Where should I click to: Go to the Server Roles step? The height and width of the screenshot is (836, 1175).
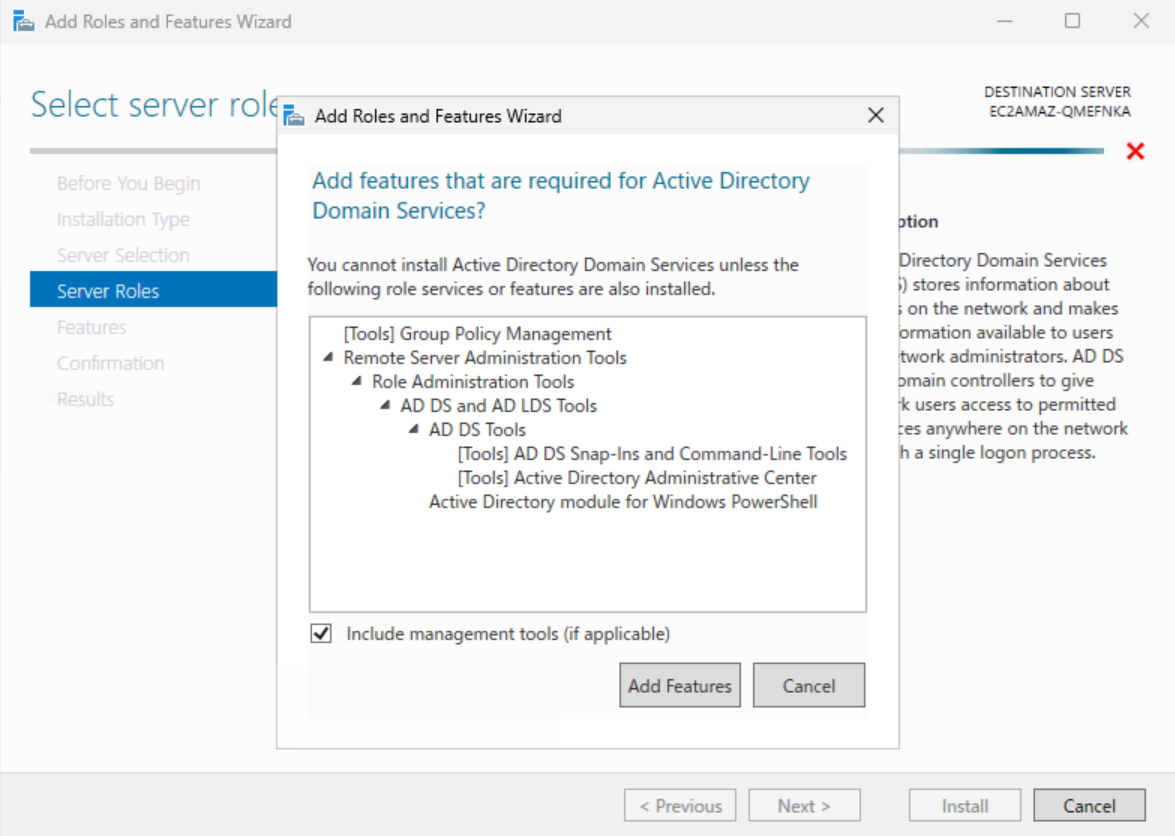click(x=108, y=291)
